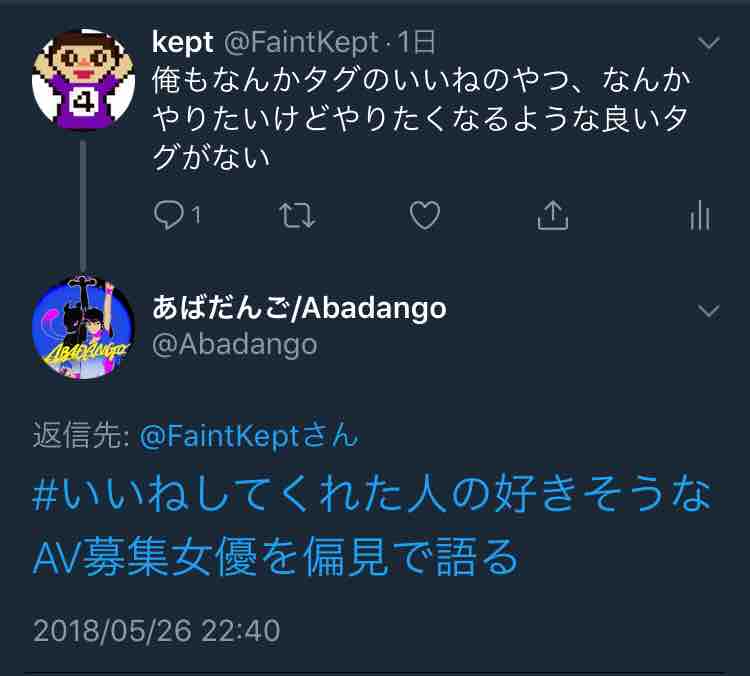Open the @FaintKeptさん reply mention link

click(x=249, y=436)
